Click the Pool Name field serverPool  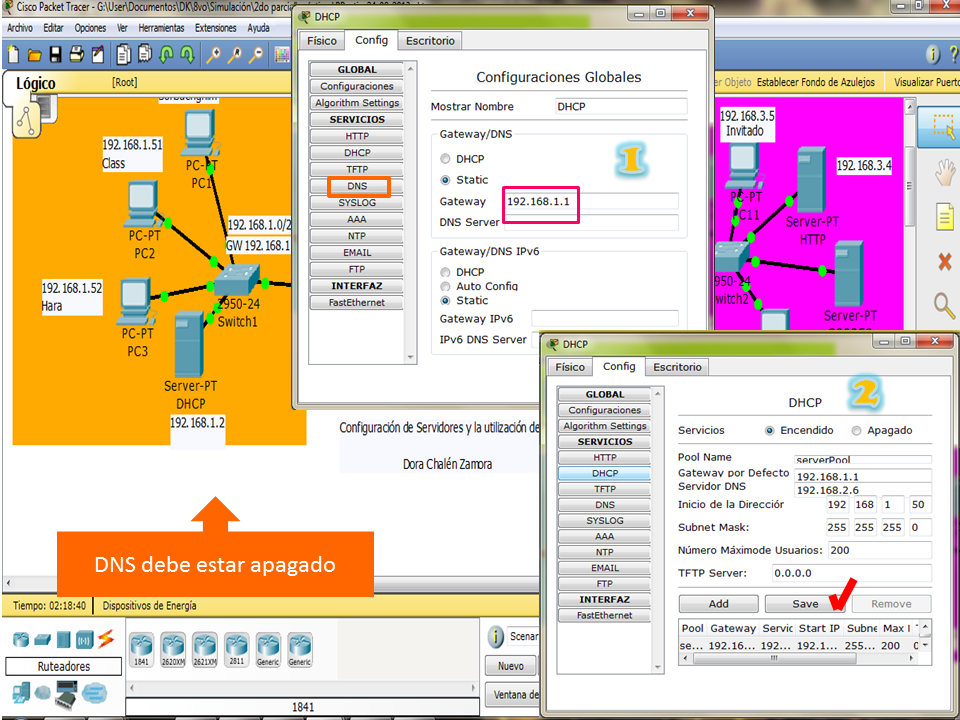(863, 459)
